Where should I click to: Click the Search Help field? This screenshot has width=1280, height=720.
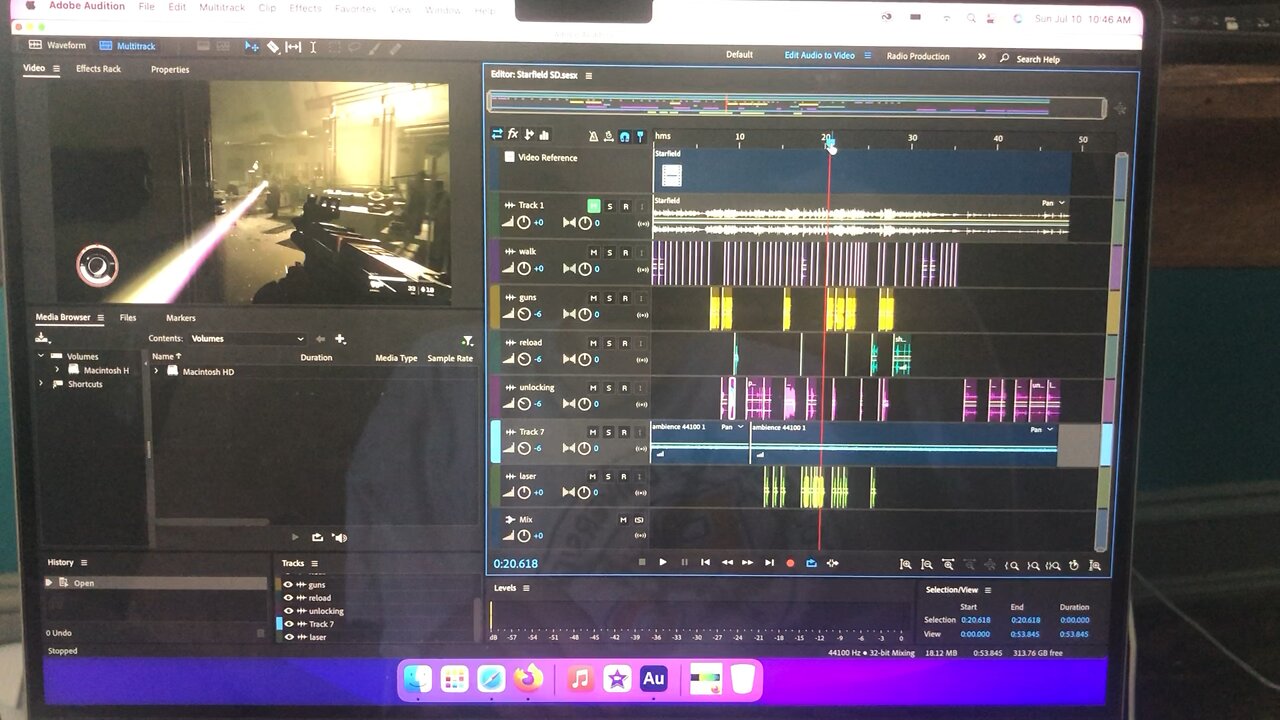coord(1038,59)
